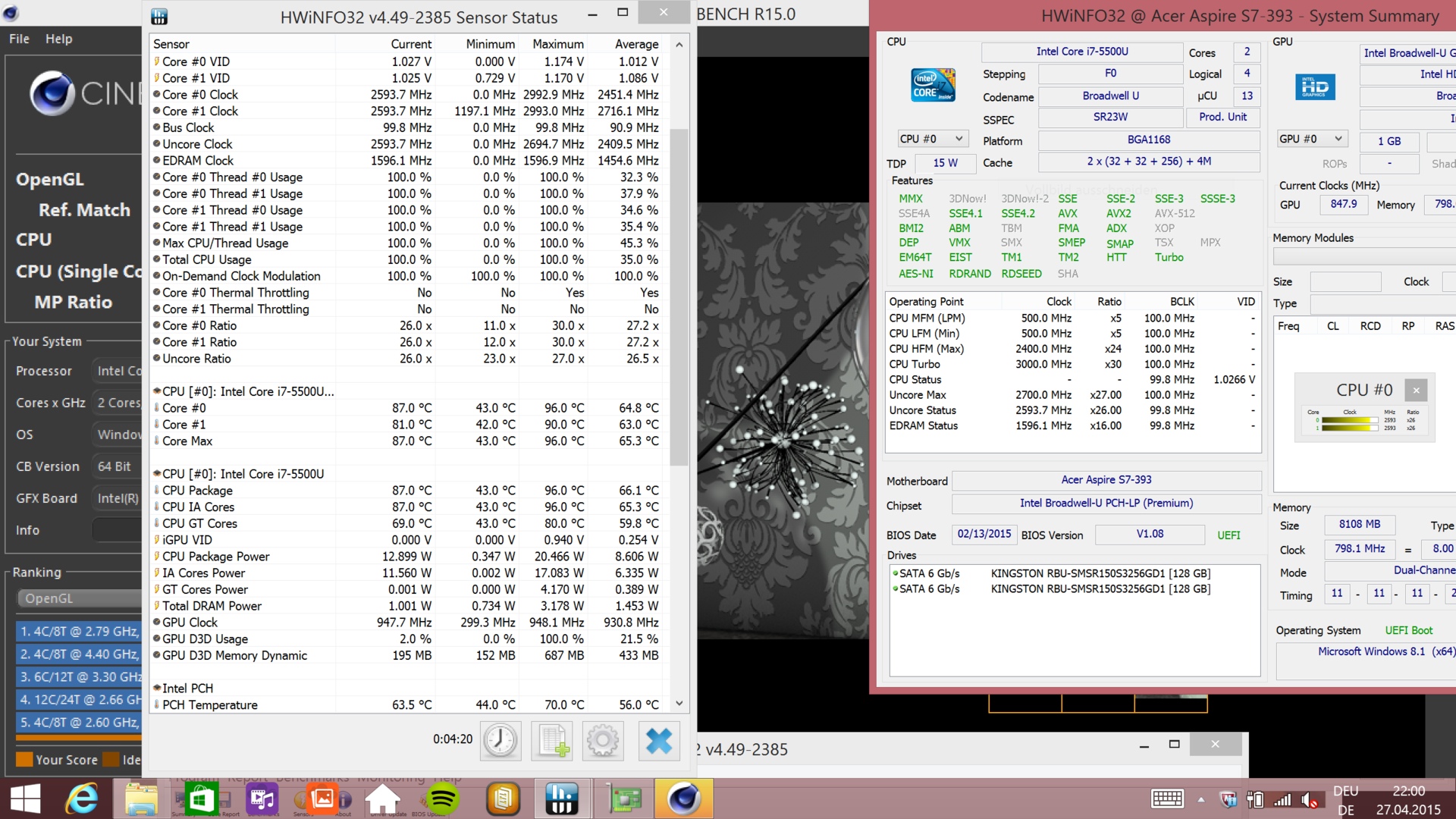Click the save report icon with green plus
Viewport: 1456px width, 819px height.
pos(553,740)
